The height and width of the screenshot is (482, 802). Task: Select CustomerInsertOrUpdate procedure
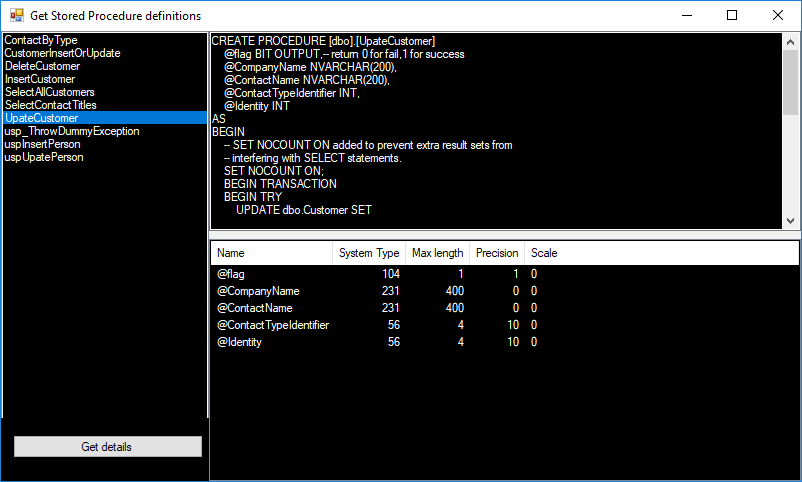(105, 53)
